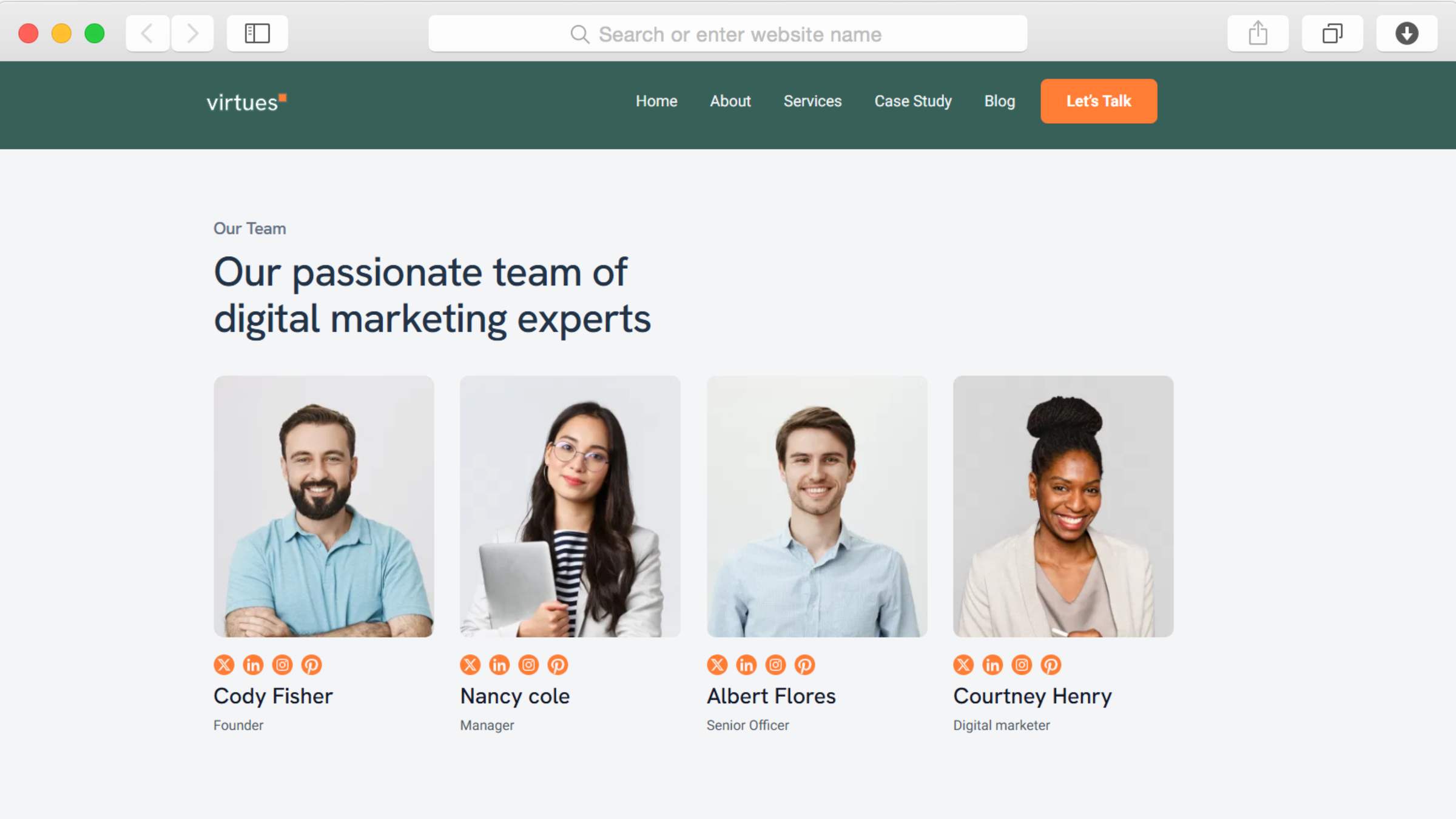Toggle the browser sidebar button

[257, 33]
